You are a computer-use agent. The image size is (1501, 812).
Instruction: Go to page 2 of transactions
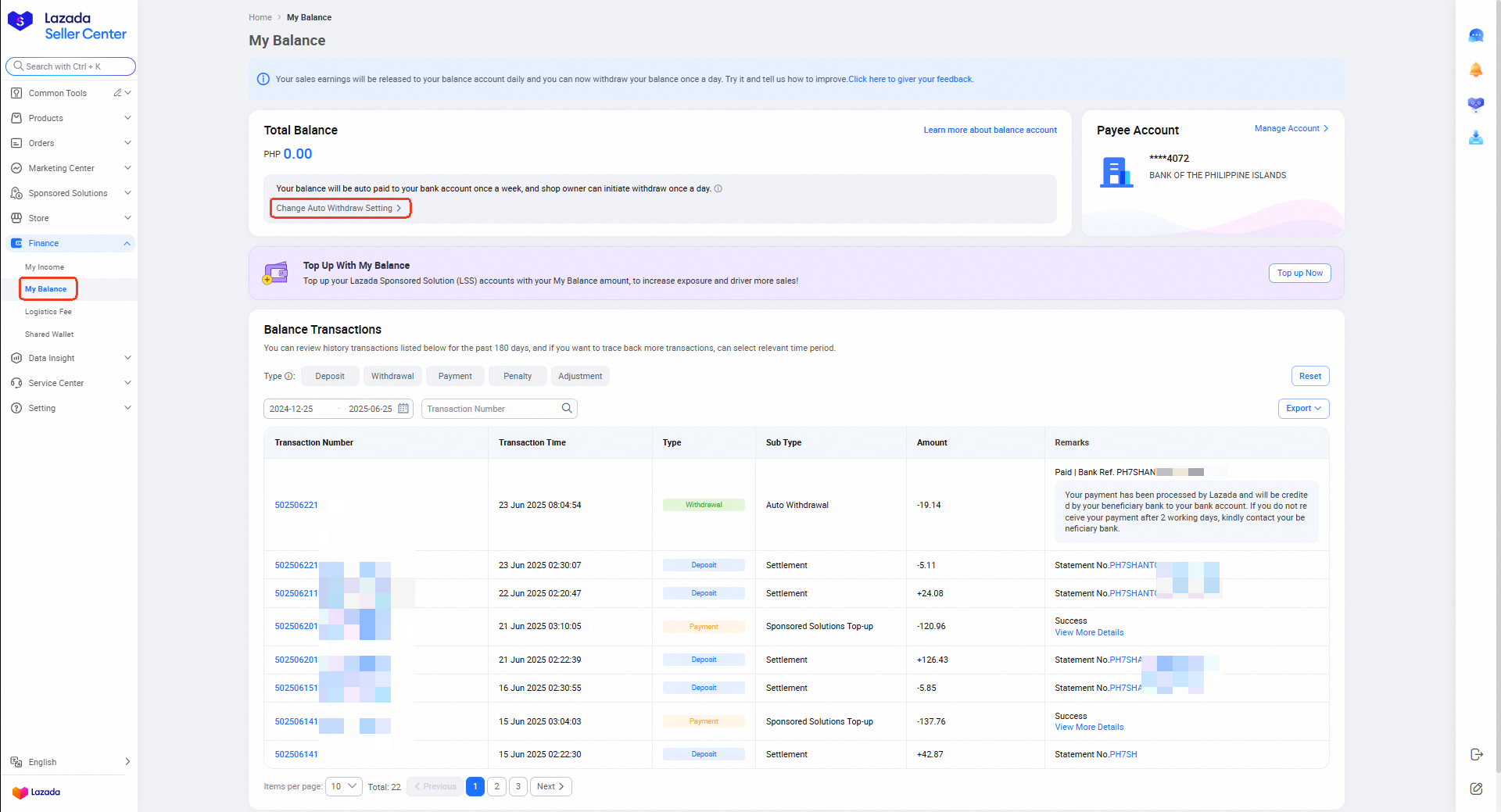pos(496,786)
